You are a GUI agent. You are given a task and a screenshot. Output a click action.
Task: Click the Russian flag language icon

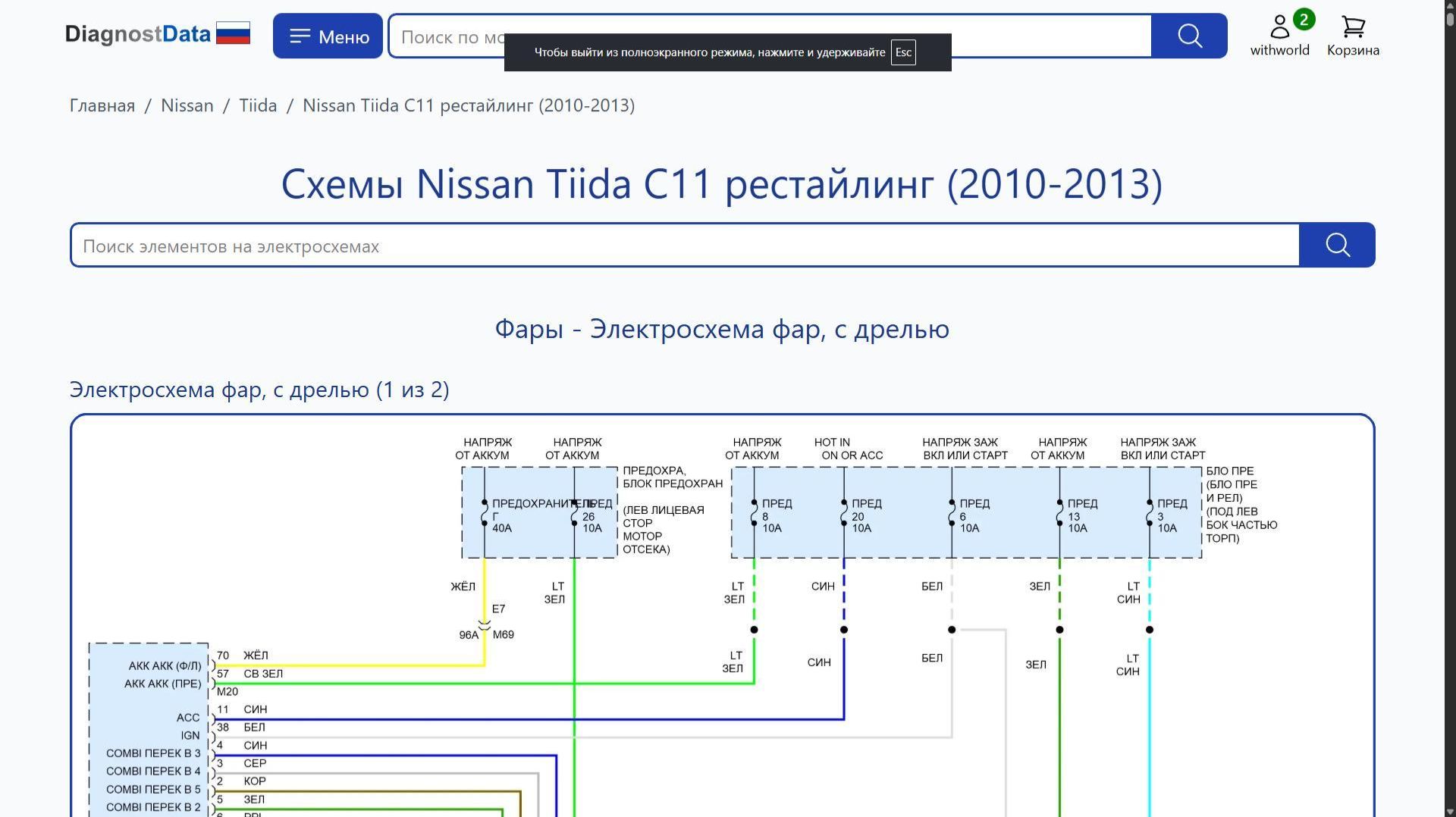point(233,33)
